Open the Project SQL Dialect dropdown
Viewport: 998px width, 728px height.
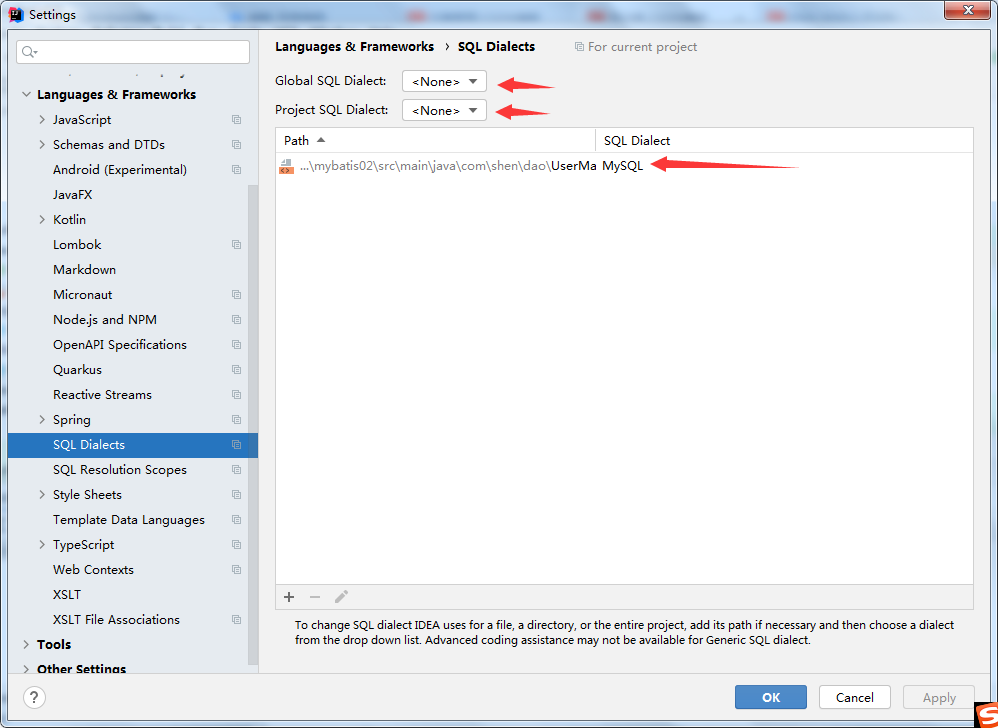(x=444, y=111)
